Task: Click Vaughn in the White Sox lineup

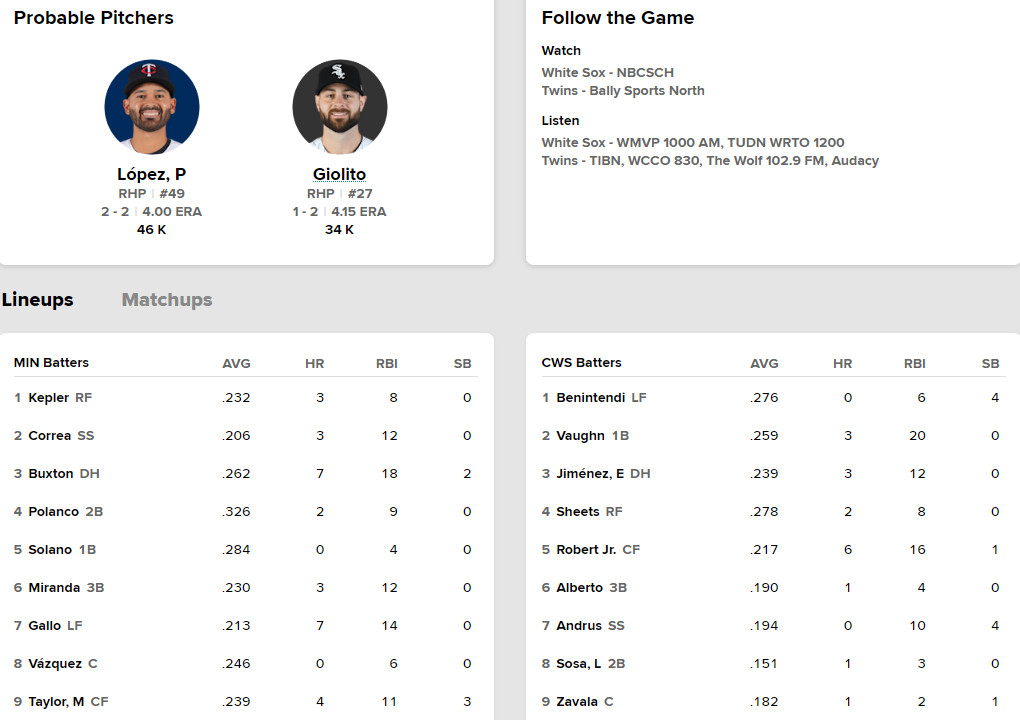Action: pos(580,436)
